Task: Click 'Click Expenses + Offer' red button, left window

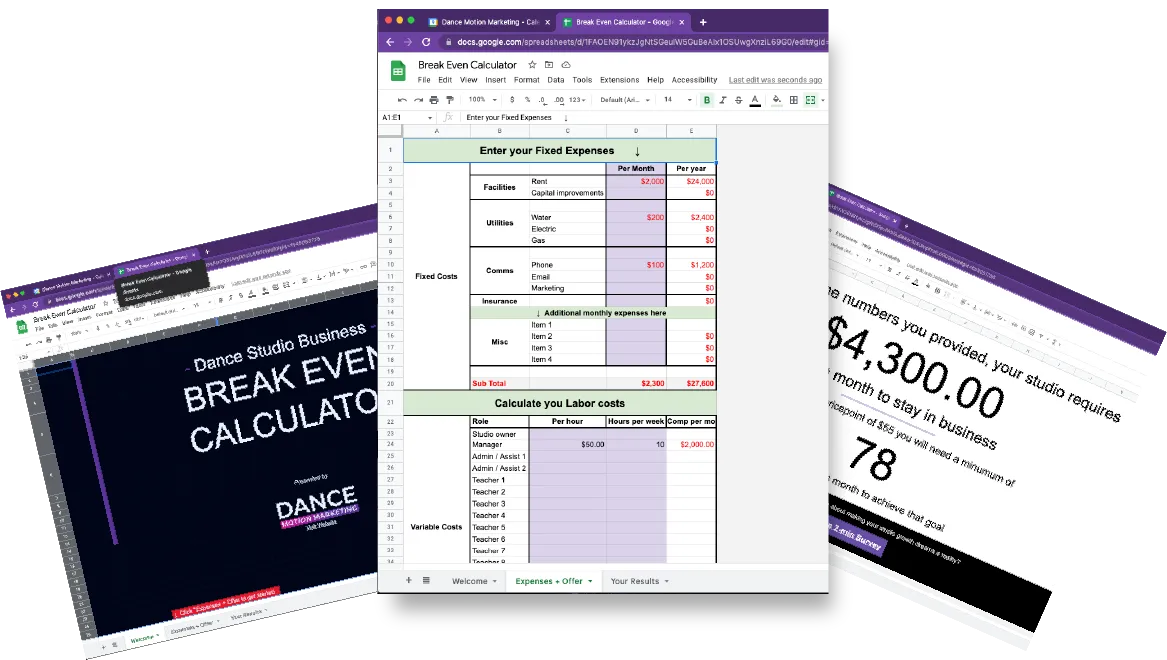Action: [227, 601]
